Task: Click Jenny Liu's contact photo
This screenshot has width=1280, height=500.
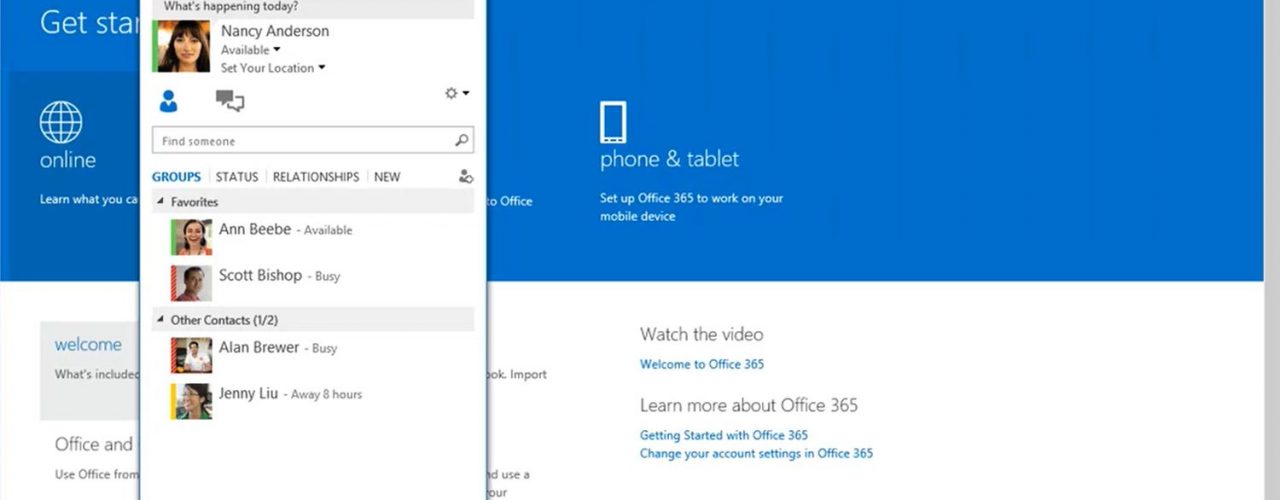Action: click(191, 401)
